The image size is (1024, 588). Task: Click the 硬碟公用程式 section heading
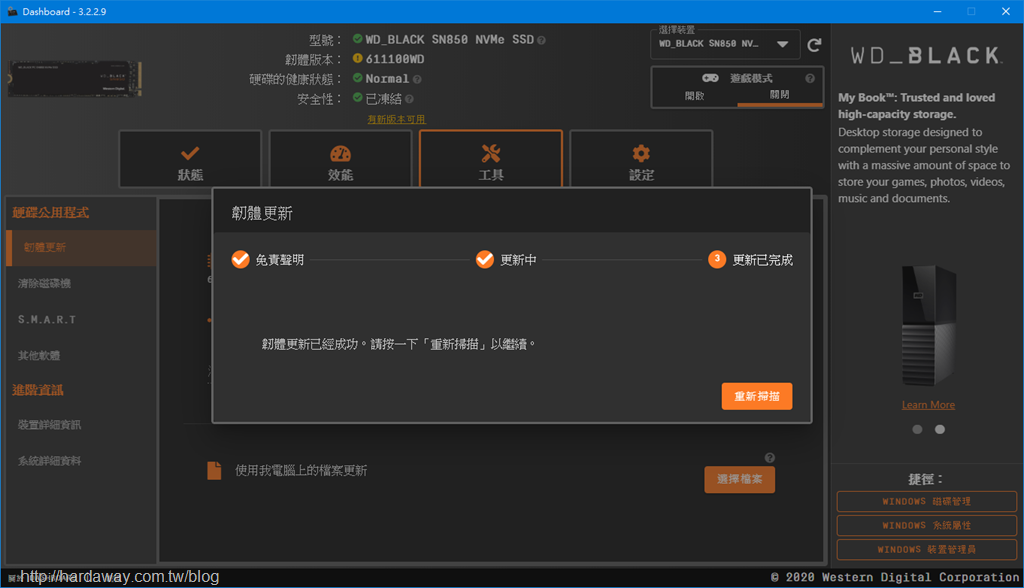pos(50,212)
